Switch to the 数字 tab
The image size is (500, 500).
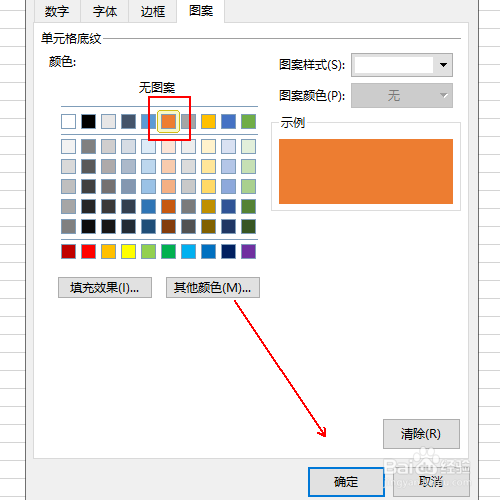(57, 11)
